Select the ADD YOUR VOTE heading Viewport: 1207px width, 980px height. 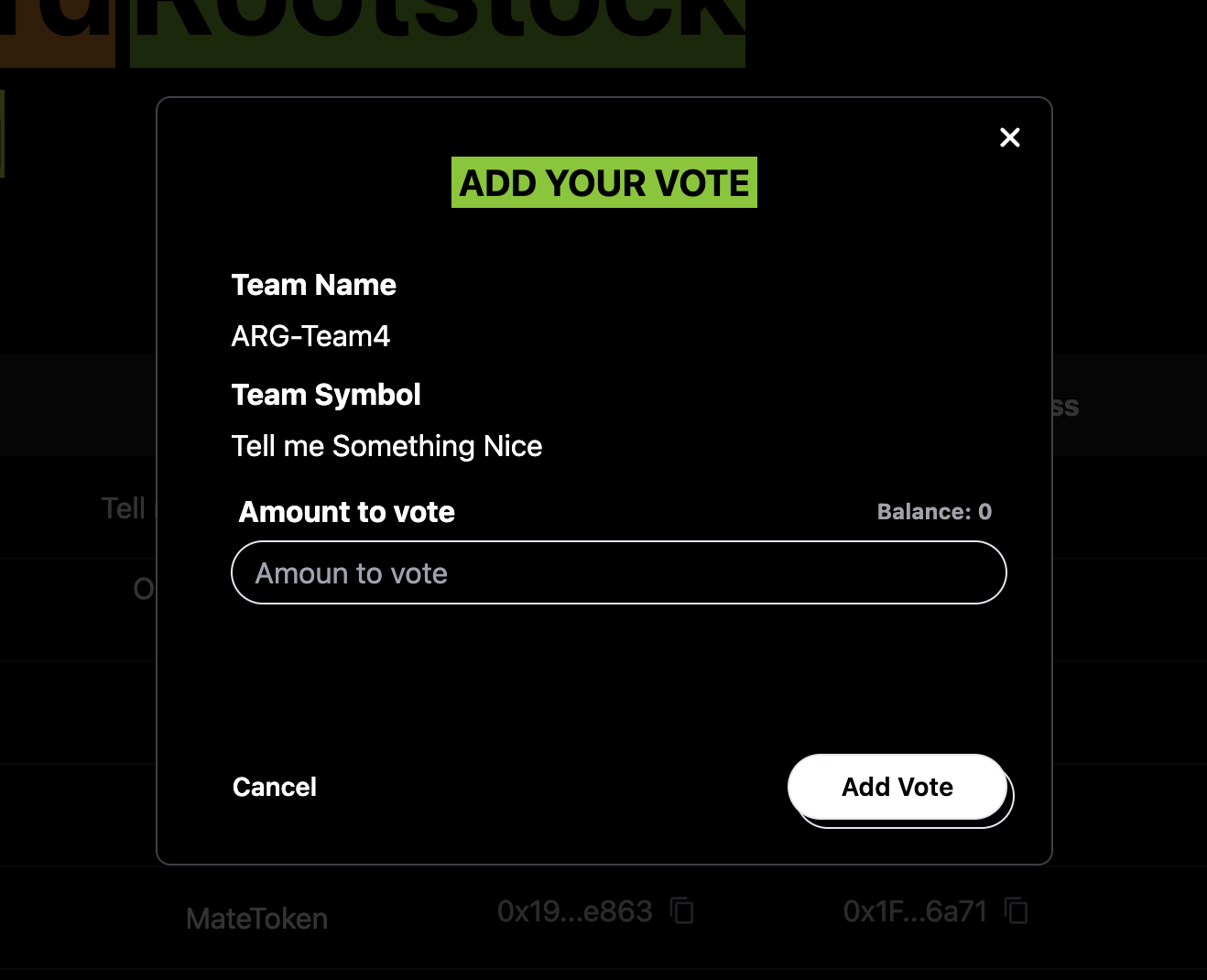click(x=603, y=182)
